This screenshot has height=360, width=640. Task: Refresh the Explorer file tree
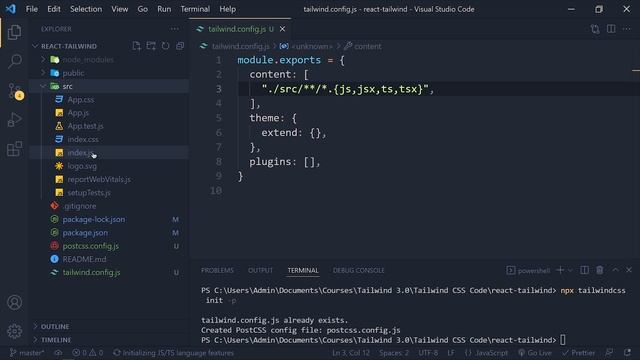165,46
